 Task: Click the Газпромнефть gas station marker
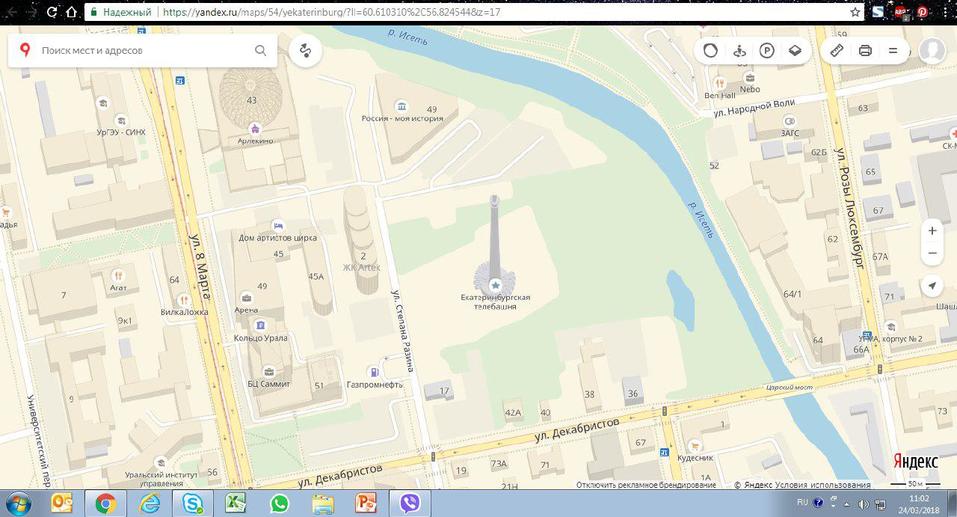[x=374, y=371]
